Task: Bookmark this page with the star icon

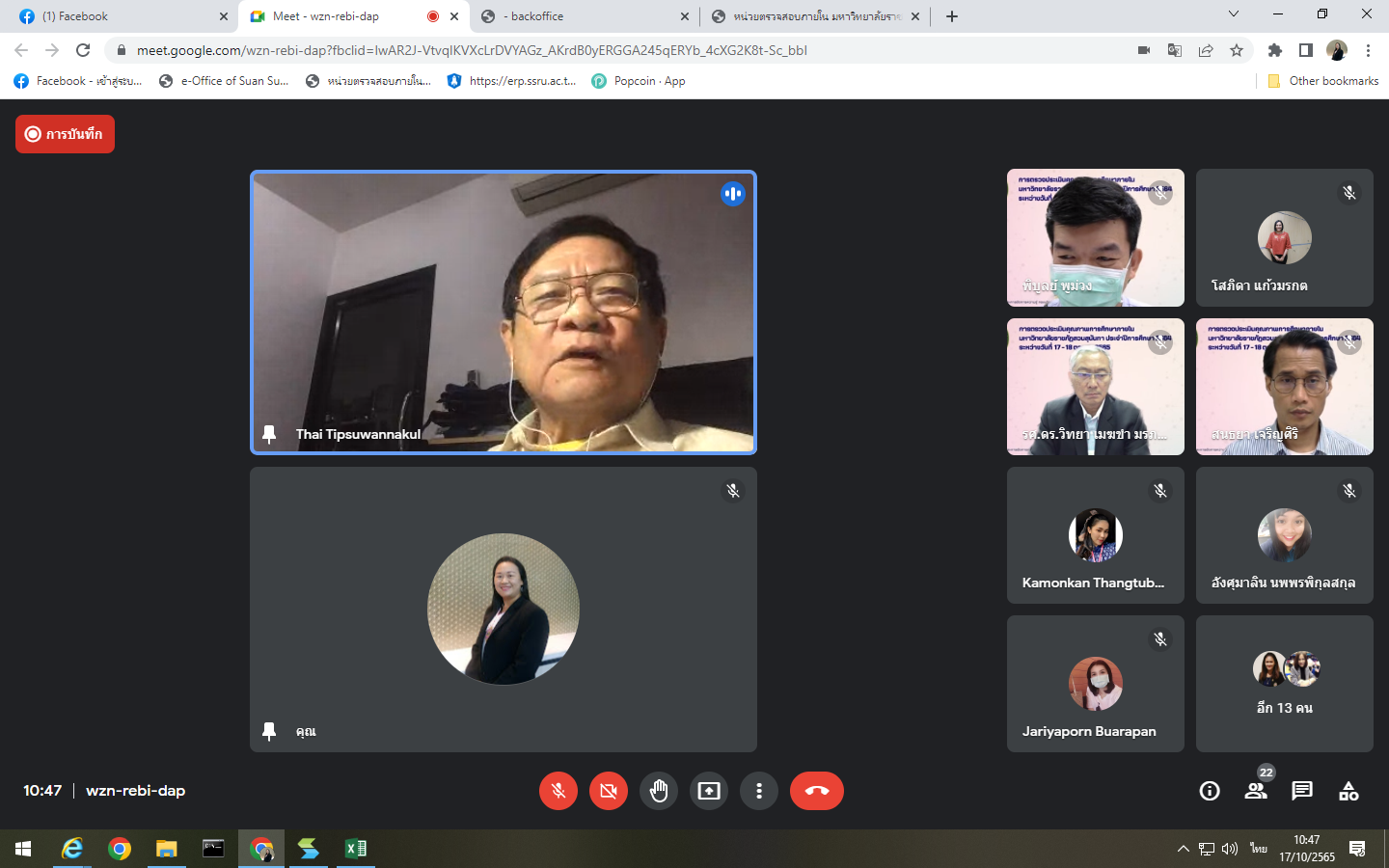Action: 1237,50
